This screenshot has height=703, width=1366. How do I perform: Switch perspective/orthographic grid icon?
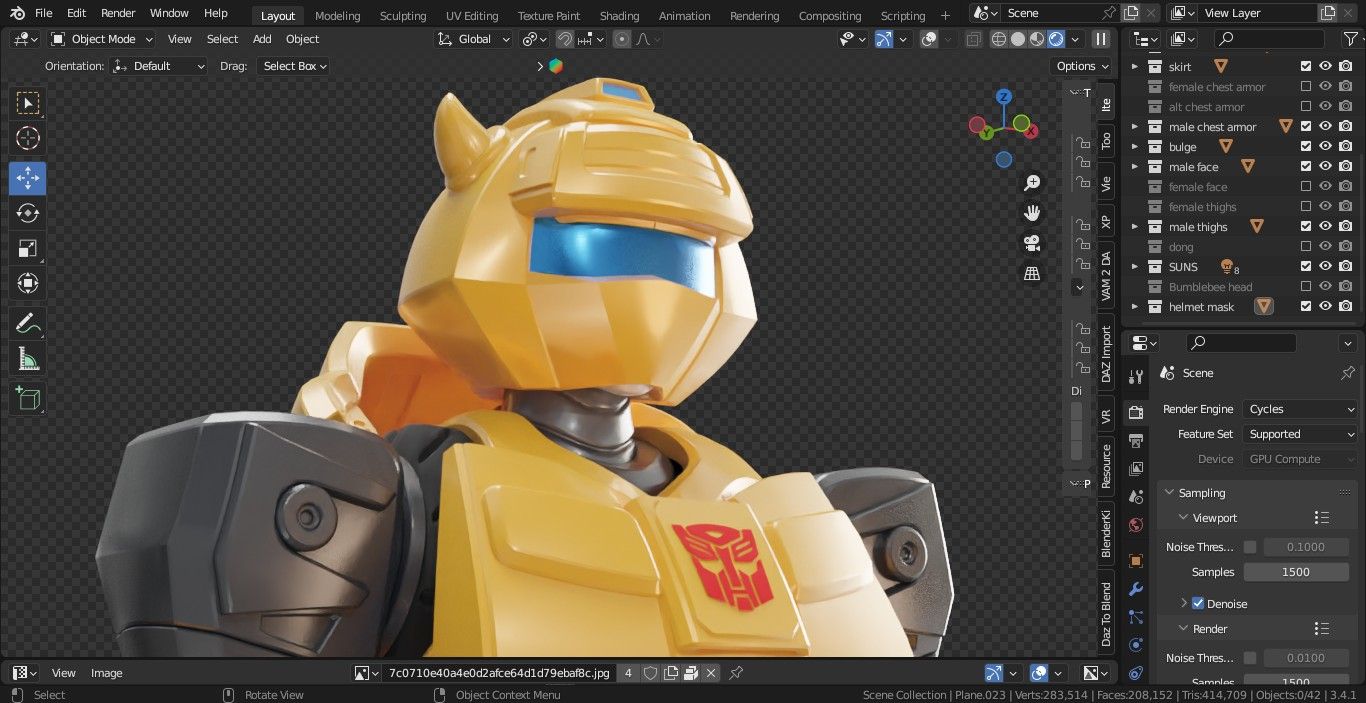click(x=1032, y=273)
